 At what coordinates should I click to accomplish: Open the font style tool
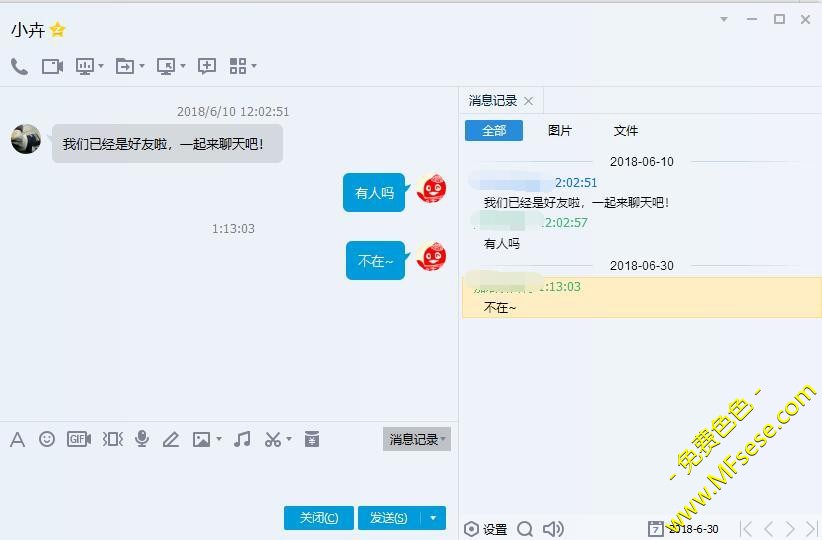(17, 439)
